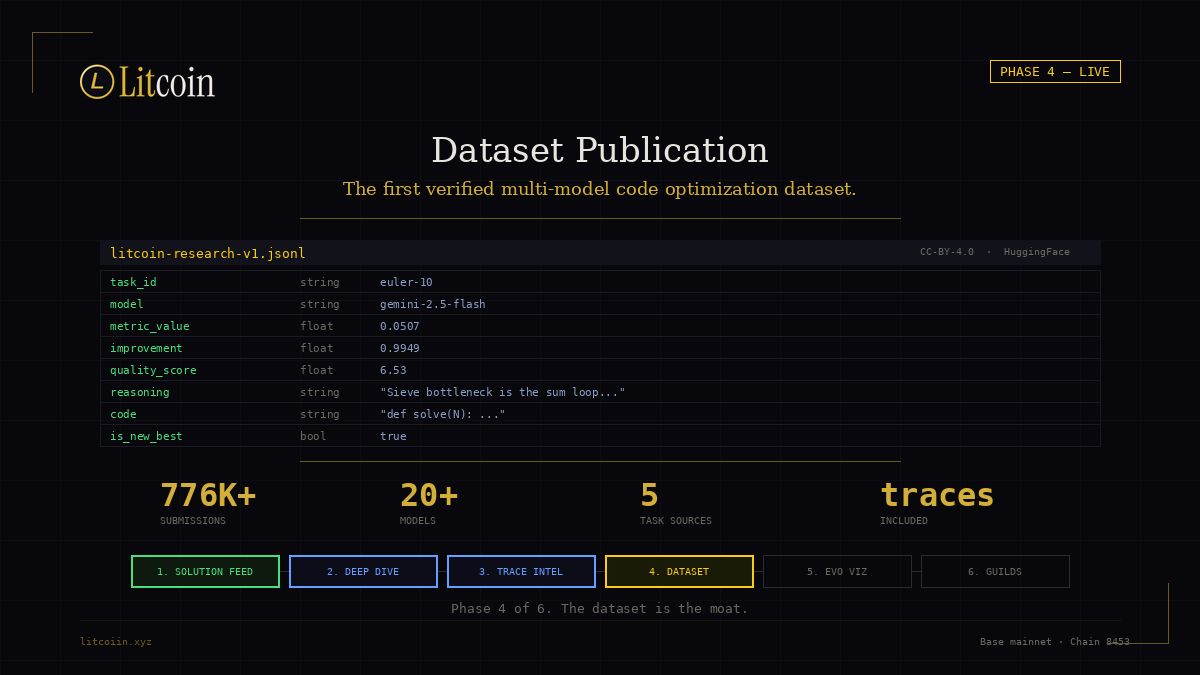Image resolution: width=1200 pixels, height=675 pixels.
Task: Click the 5 task sources stat
Action: (676, 503)
